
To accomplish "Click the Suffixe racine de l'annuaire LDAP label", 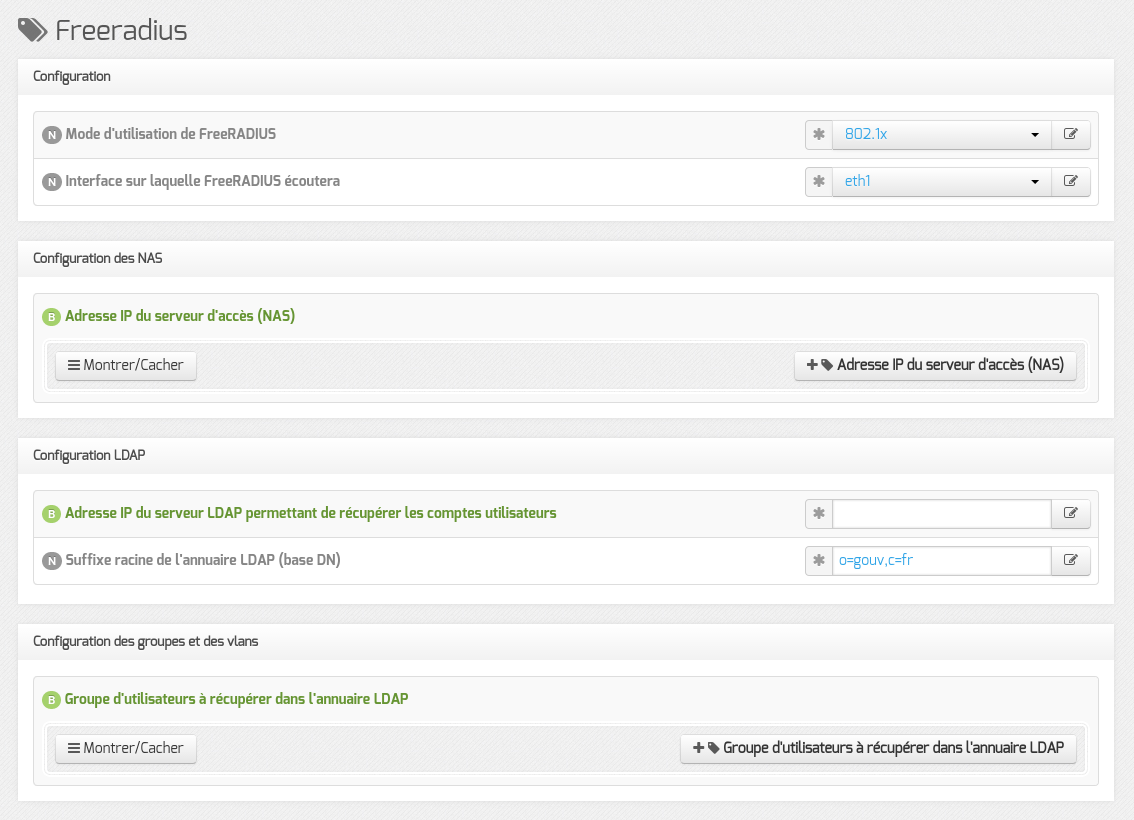I will (x=203, y=560).
